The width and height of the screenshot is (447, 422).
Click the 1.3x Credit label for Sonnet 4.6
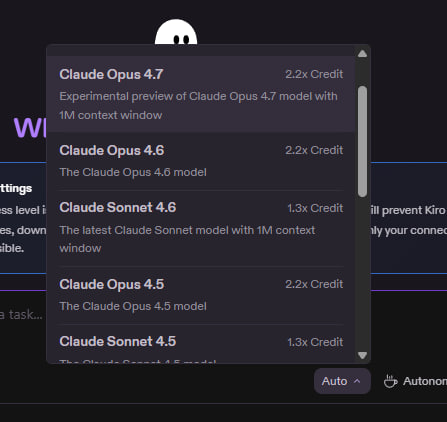click(x=315, y=208)
